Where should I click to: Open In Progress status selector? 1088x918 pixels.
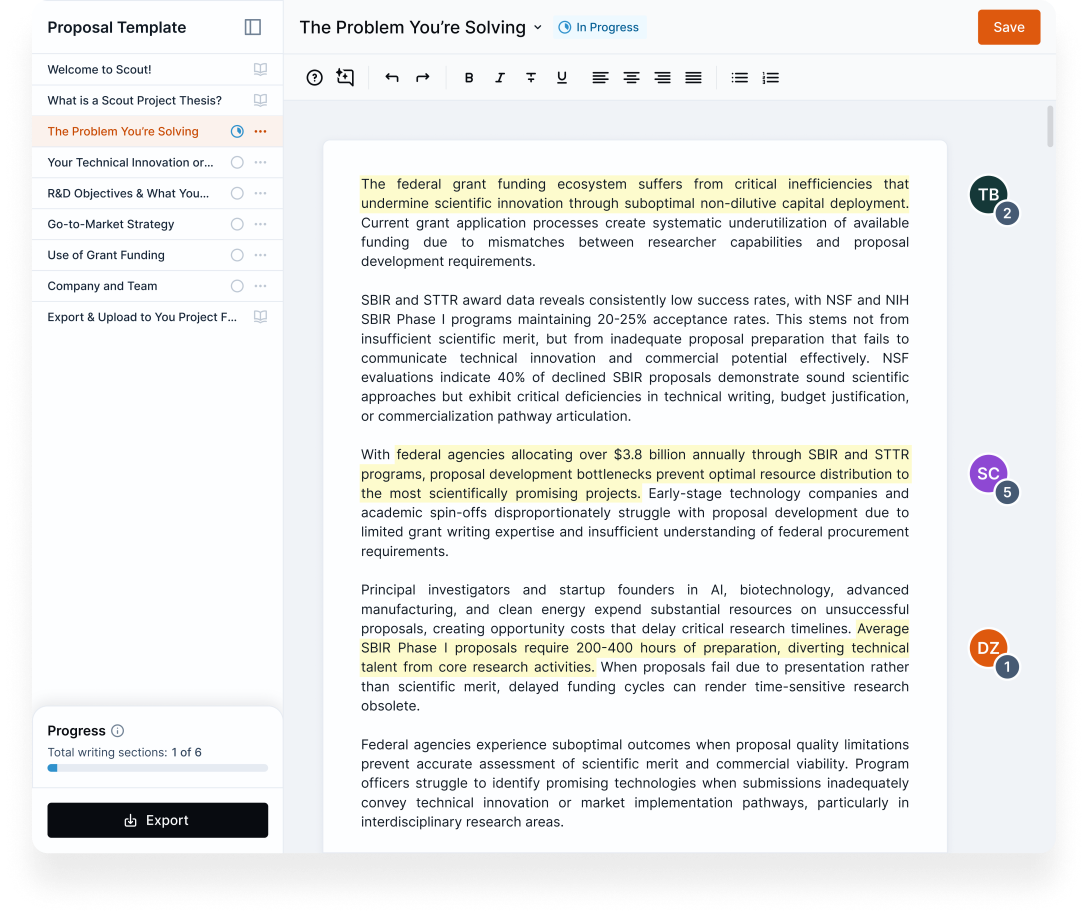[x=599, y=28]
